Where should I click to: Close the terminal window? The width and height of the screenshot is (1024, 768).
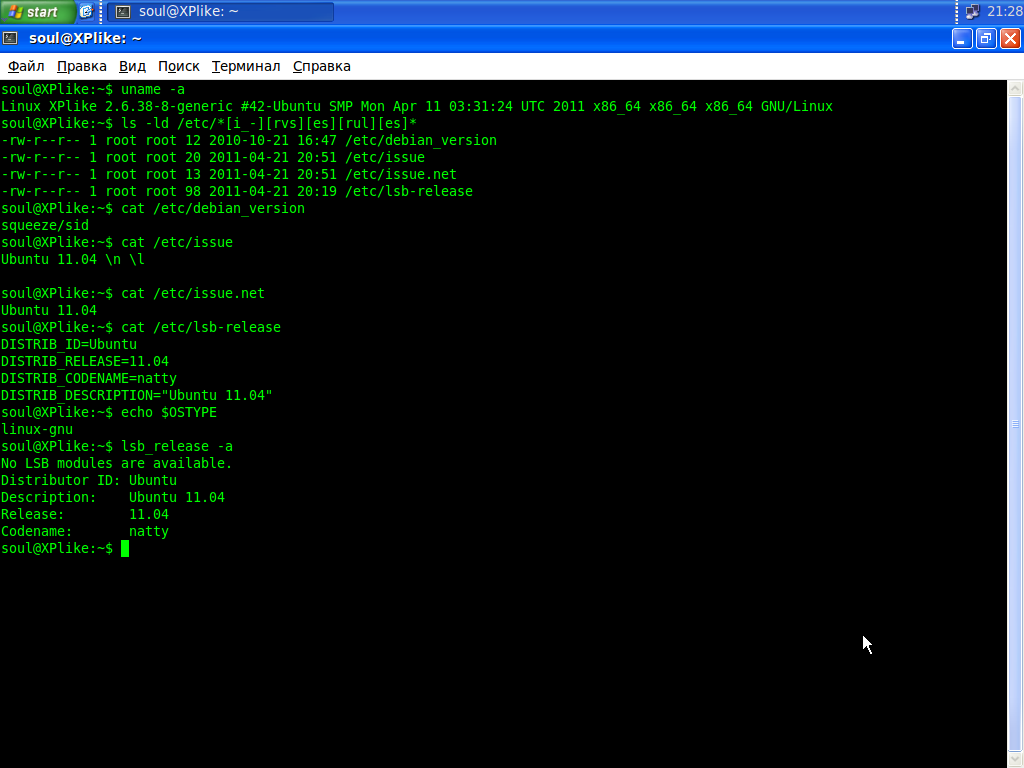tap(1010, 39)
